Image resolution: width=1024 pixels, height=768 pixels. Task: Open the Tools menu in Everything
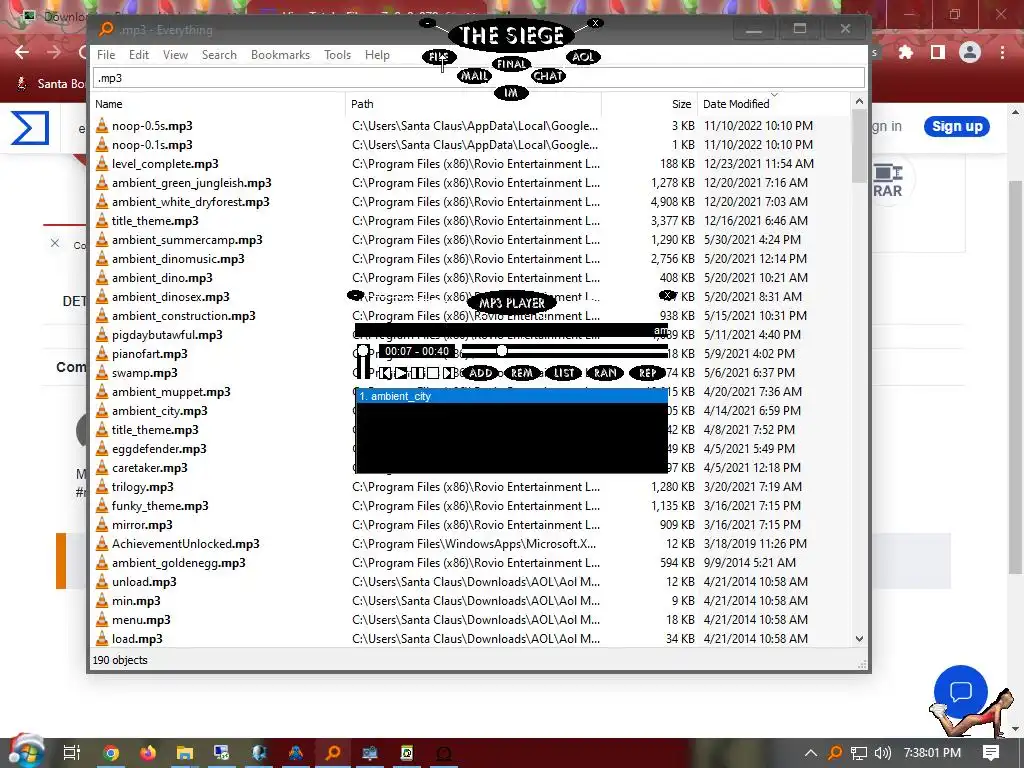(337, 55)
